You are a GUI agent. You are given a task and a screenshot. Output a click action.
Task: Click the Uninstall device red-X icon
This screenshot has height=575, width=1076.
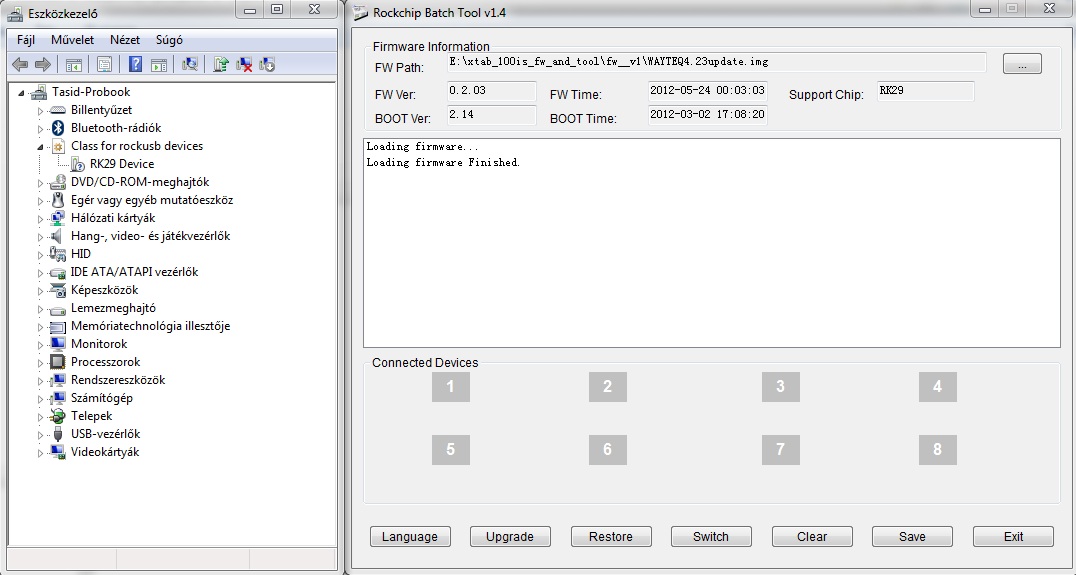[x=244, y=64]
